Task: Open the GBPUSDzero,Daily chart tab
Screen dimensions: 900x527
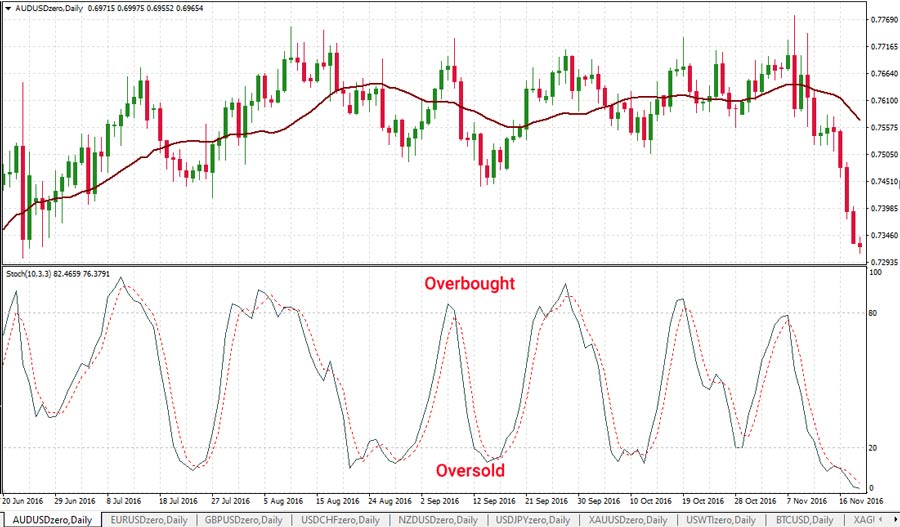Action: click(242, 519)
